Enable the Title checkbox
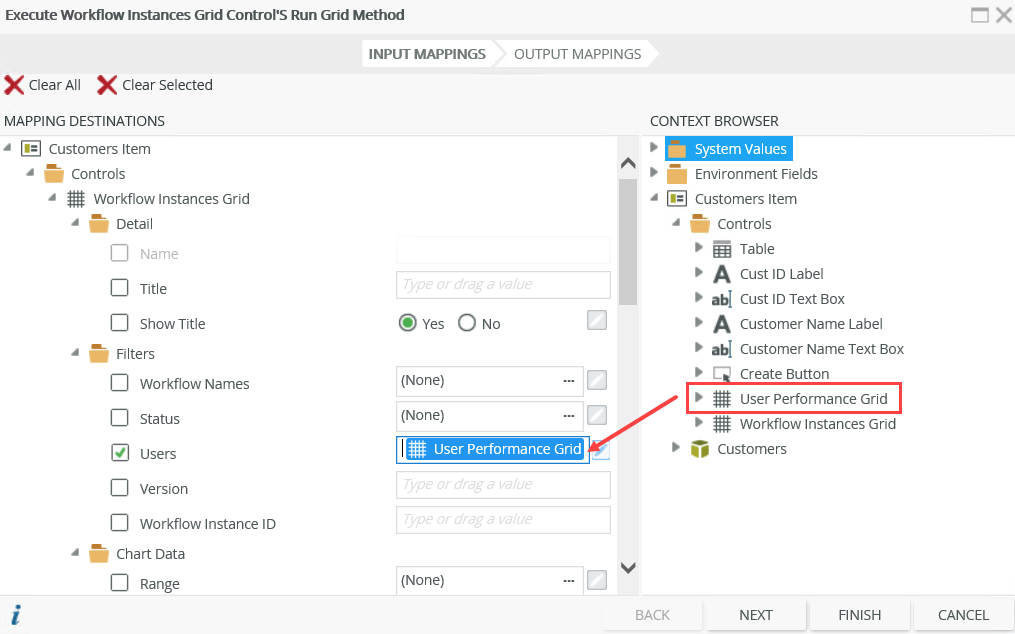Viewport: 1015px width, 634px height. pyautogui.click(x=120, y=288)
